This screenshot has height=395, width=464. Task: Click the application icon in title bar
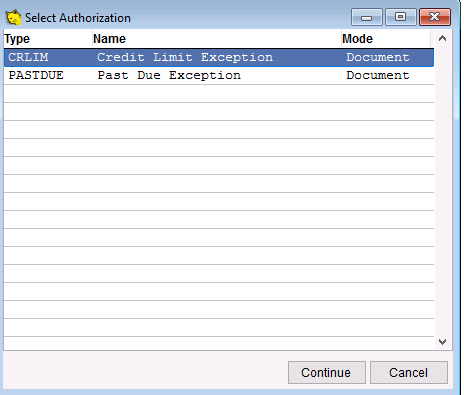coord(13,17)
